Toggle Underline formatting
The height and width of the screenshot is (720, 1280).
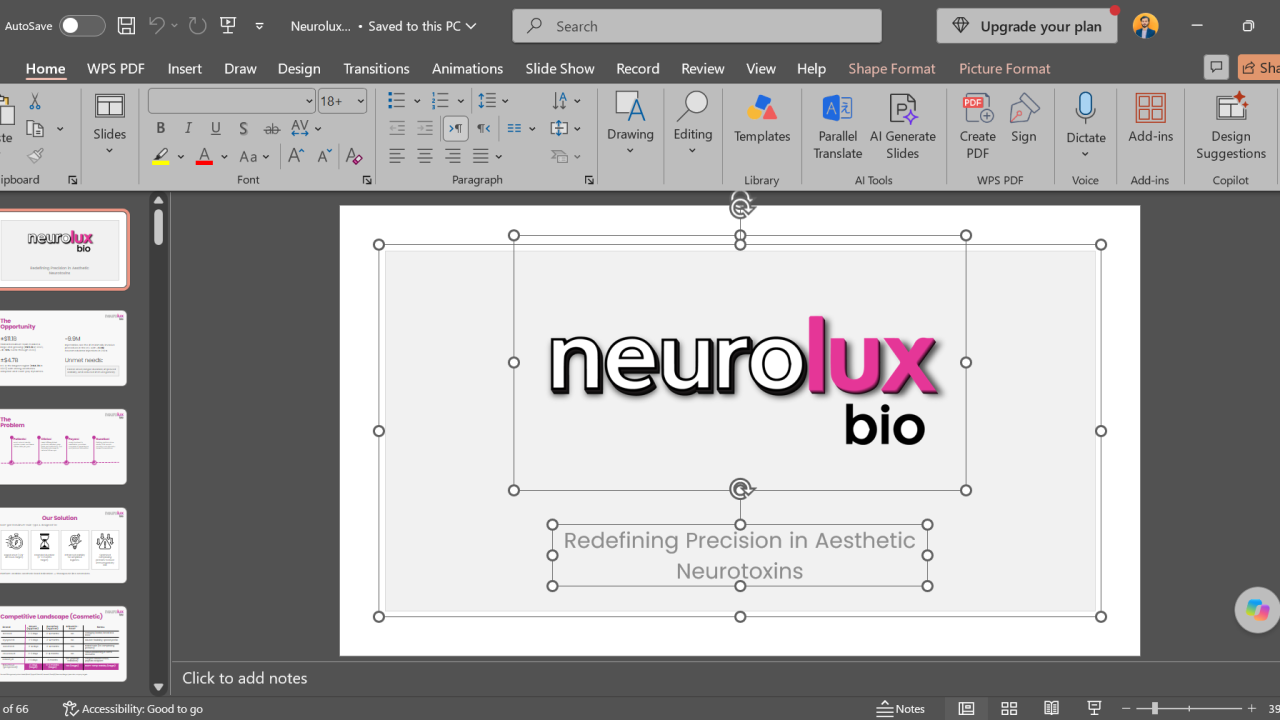pyautogui.click(x=216, y=128)
